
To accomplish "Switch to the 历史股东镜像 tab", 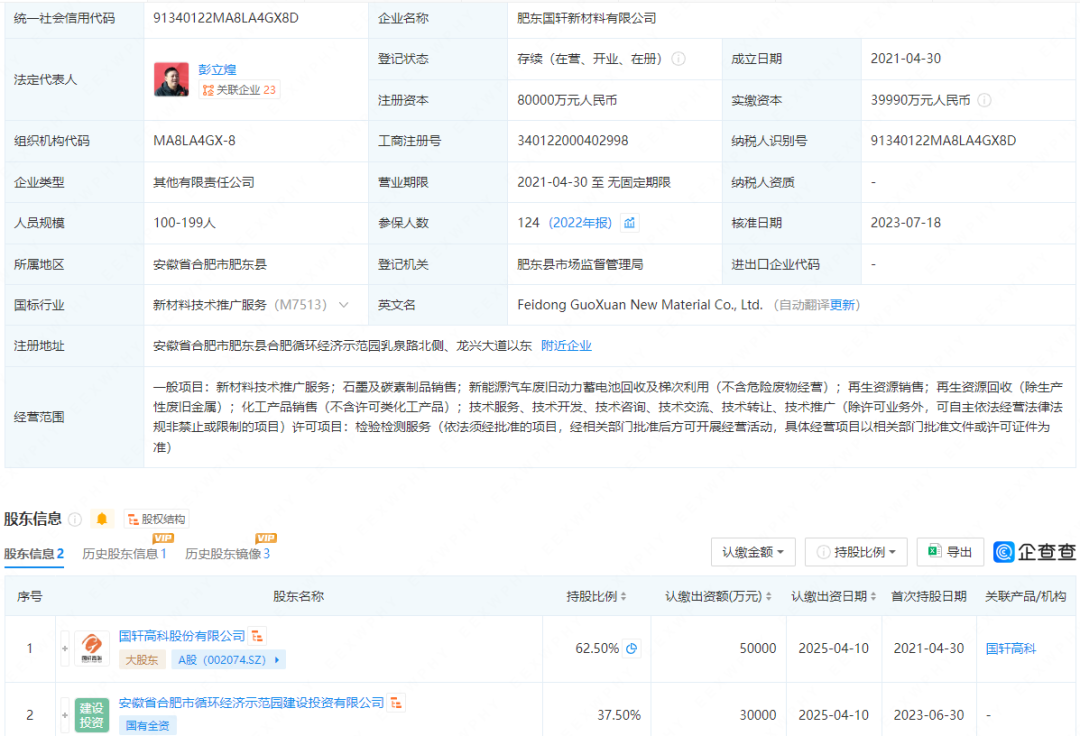I will coord(227,553).
